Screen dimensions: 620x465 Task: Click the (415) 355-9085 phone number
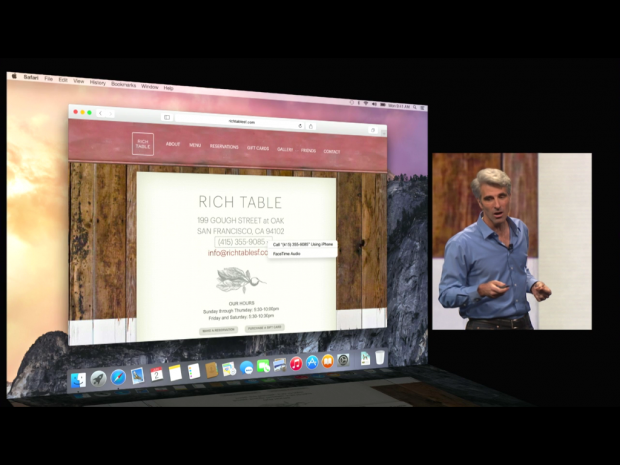click(242, 242)
